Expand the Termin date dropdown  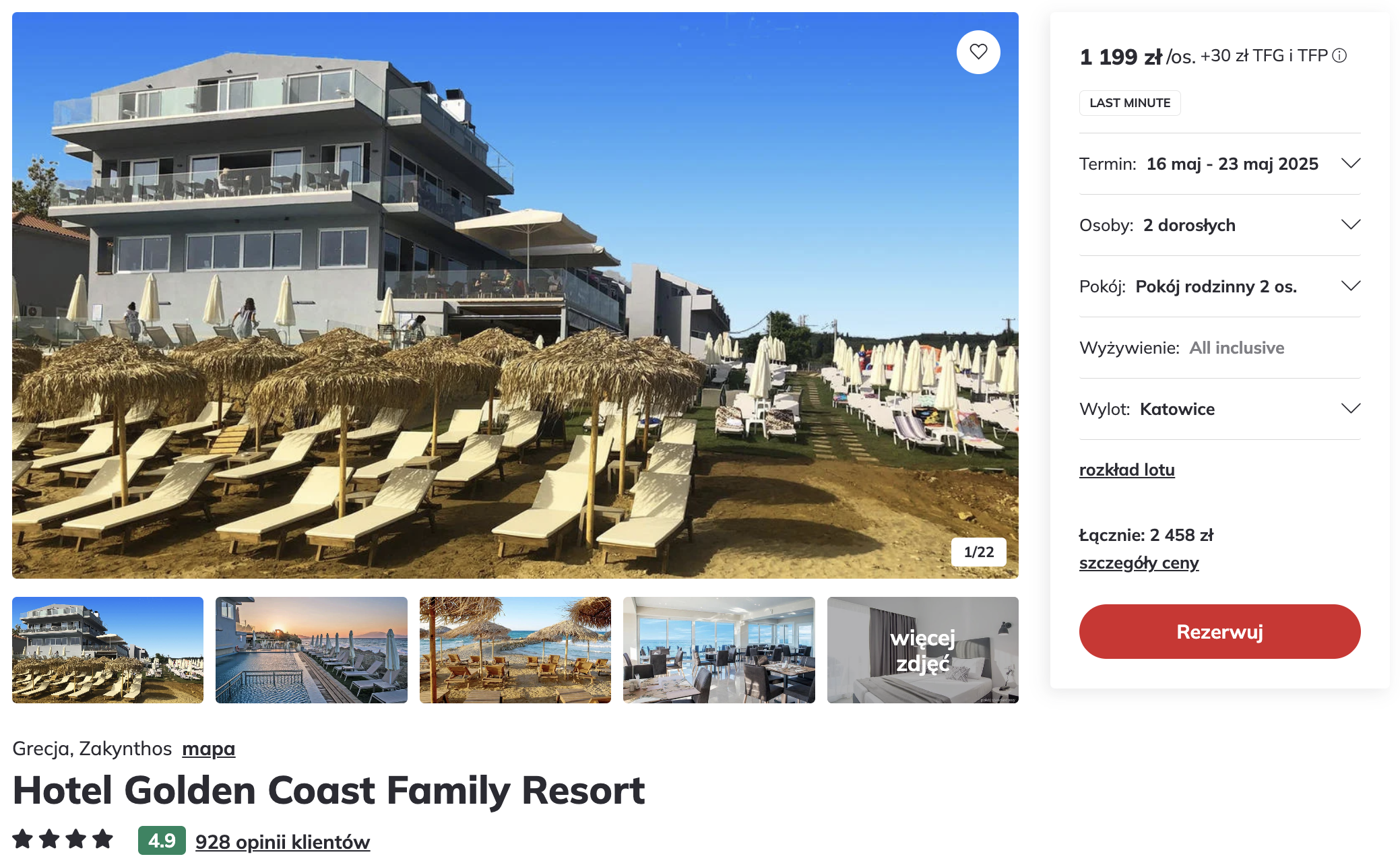click(1219, 164)
